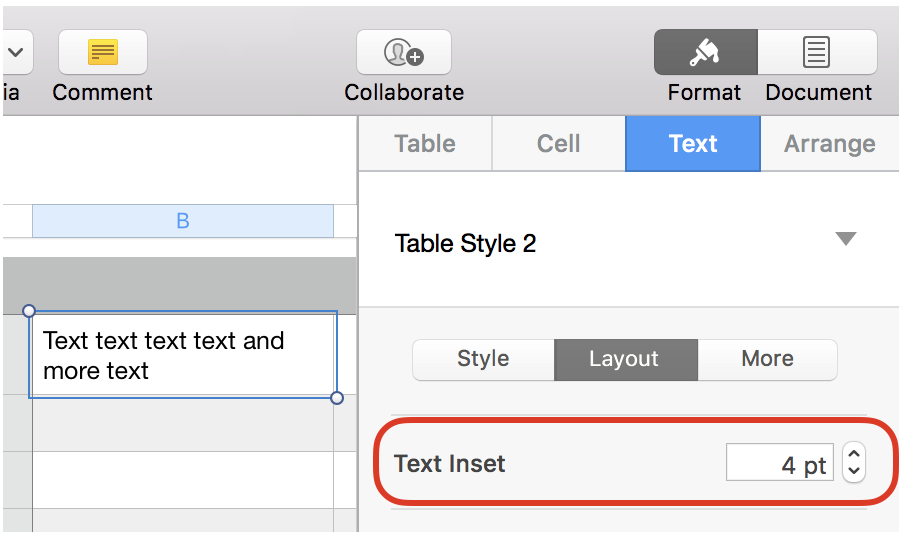Switch to the Table tab
Screen dimensions: 906x540
(x=425, y=144)
